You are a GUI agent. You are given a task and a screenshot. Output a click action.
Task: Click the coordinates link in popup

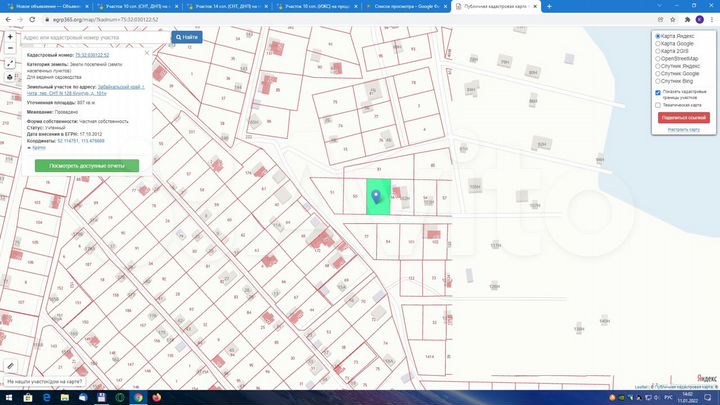coord(81,141)
